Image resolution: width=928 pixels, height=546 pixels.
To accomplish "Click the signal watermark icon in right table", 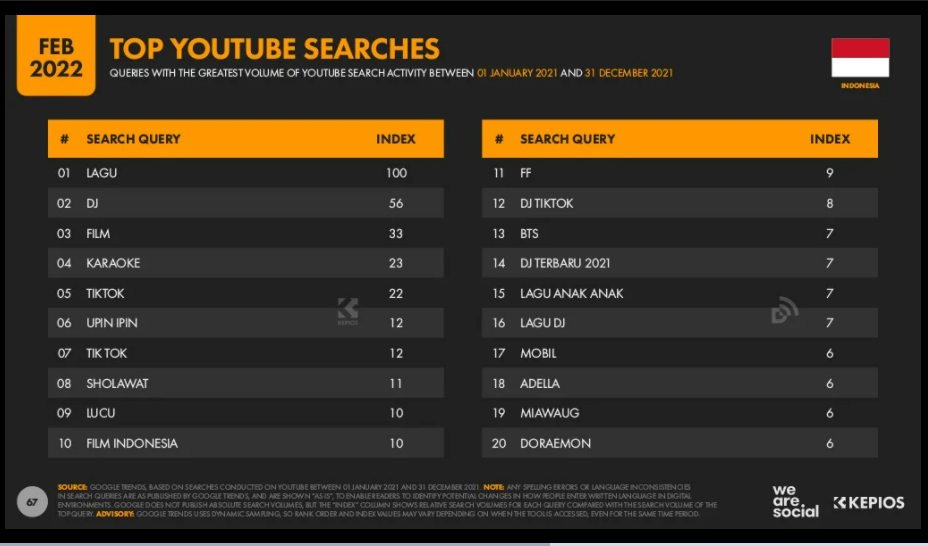I will [x=785, y=310].
